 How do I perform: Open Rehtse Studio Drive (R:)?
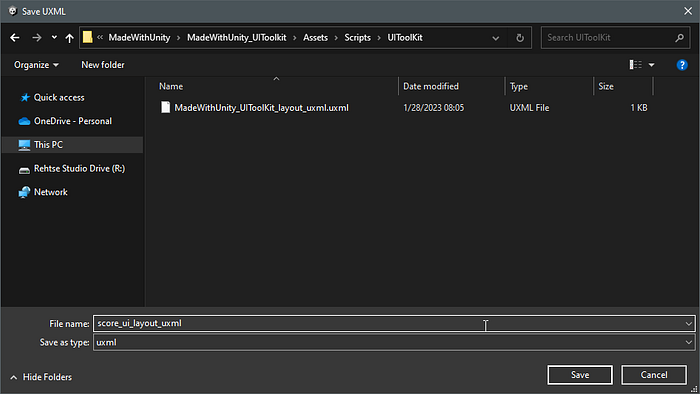(79, 168)
